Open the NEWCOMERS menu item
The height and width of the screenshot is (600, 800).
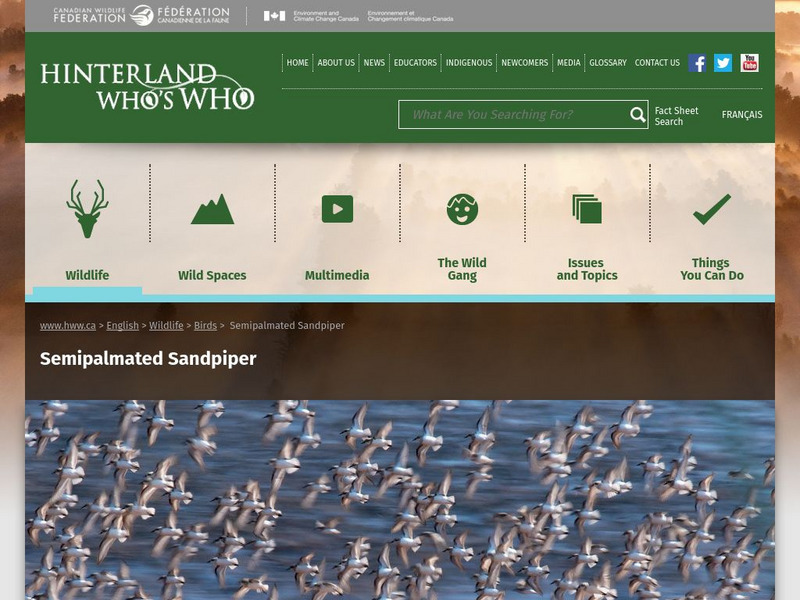point(524,63)
